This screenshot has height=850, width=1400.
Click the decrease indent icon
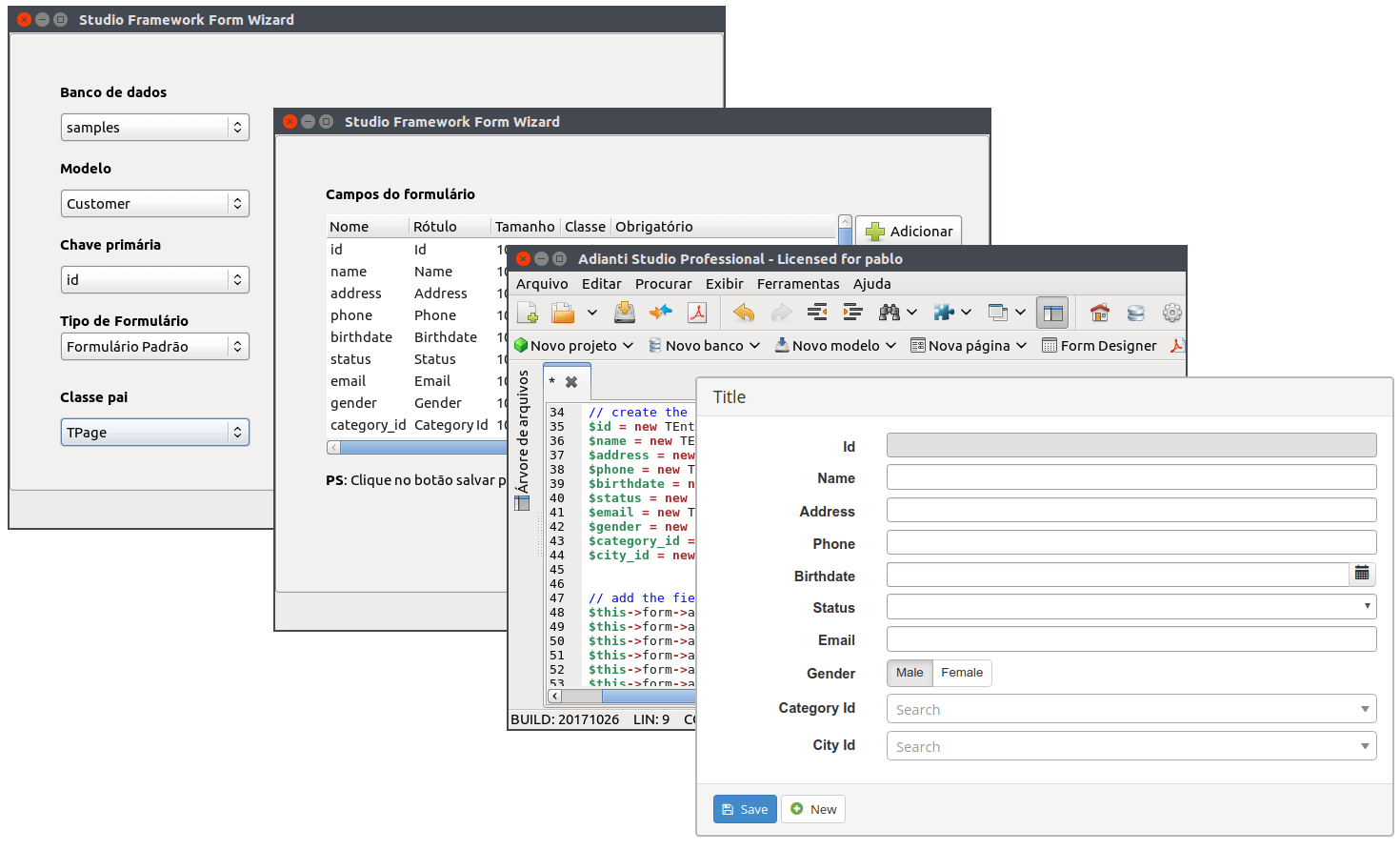coord(817,313)
